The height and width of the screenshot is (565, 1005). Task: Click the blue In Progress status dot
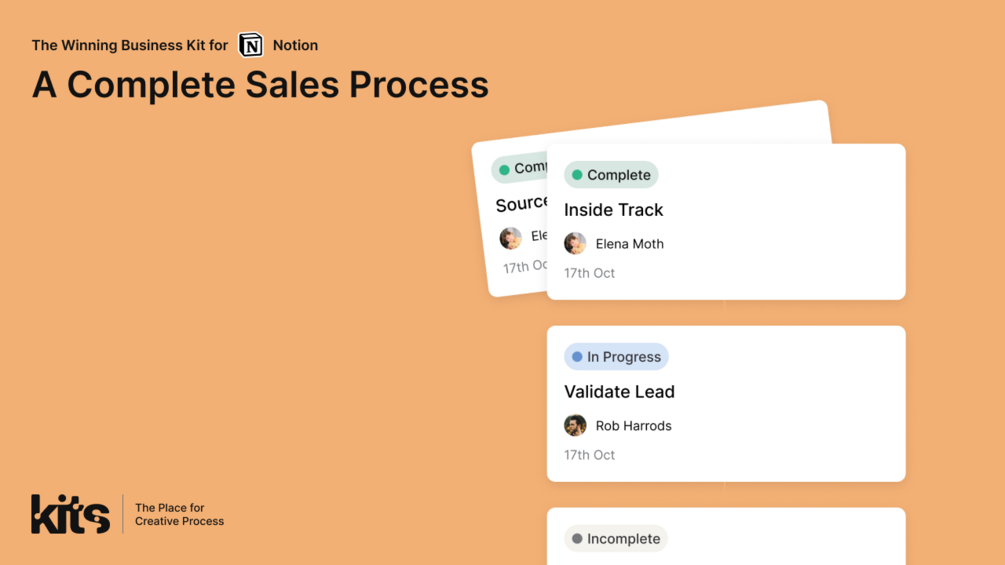pos(577,357)
